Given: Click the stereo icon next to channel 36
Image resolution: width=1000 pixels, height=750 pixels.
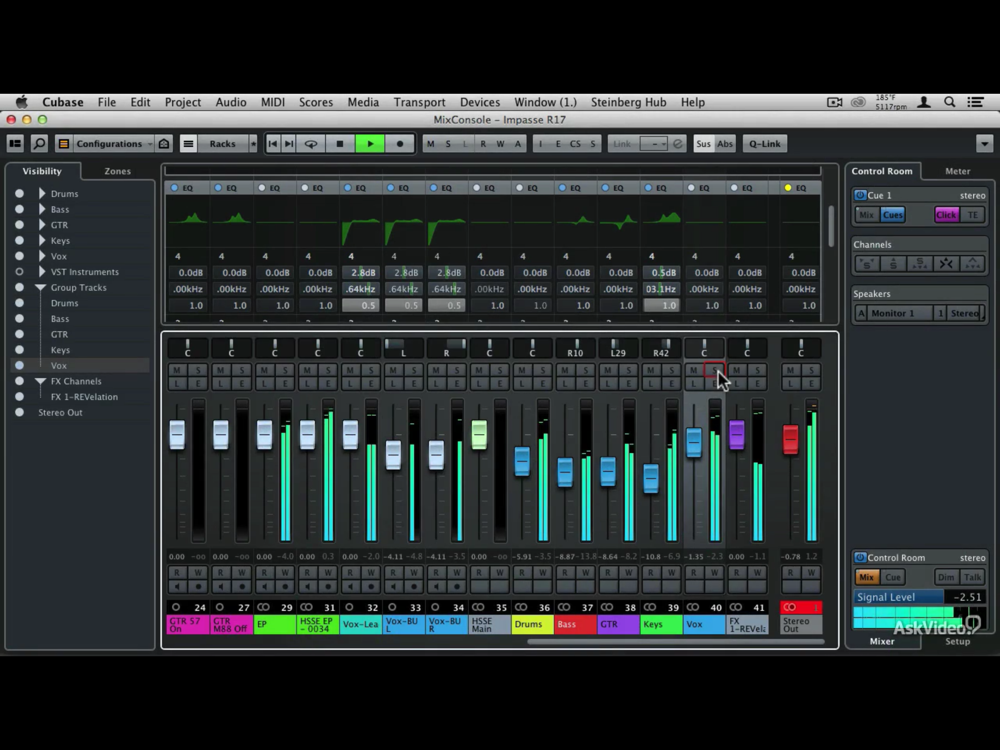Looking at the screenshot, I should point(521,607).
